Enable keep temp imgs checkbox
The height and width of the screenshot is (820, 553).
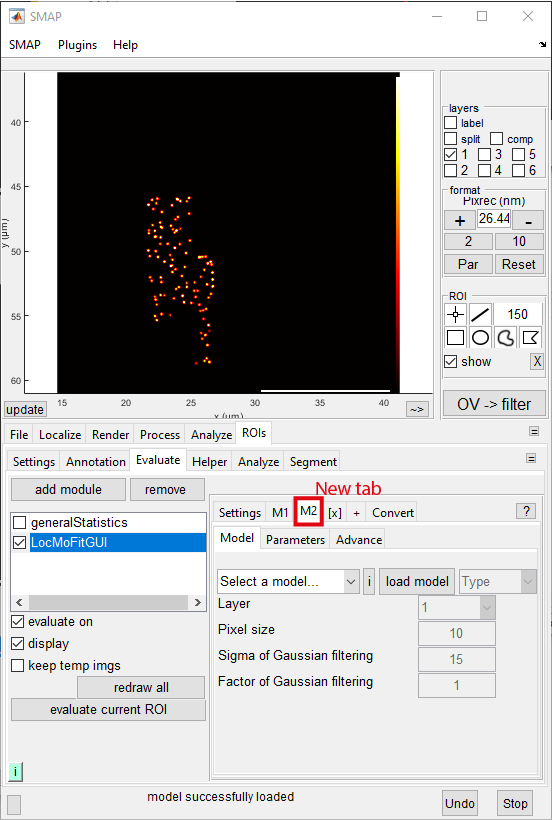point(18,666)
